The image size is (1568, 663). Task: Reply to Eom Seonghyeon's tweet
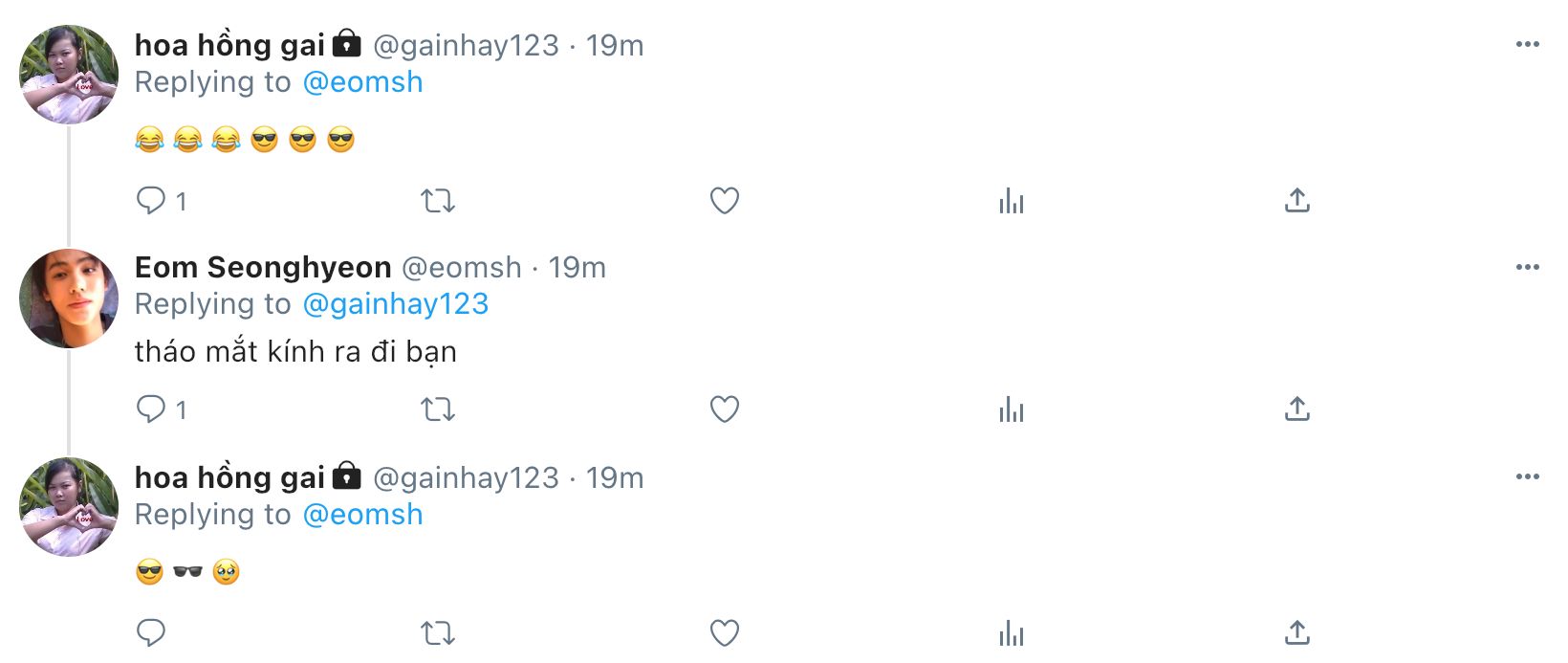click(151, 409)
